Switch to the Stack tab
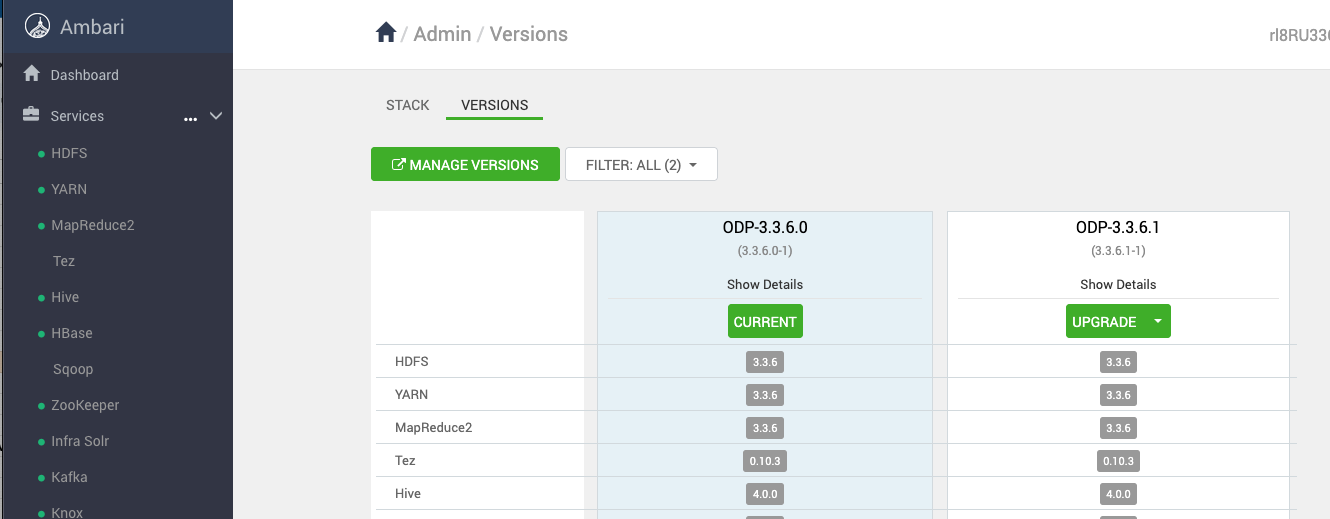Viewport: 1330px width, 519px height. point(407,105)
